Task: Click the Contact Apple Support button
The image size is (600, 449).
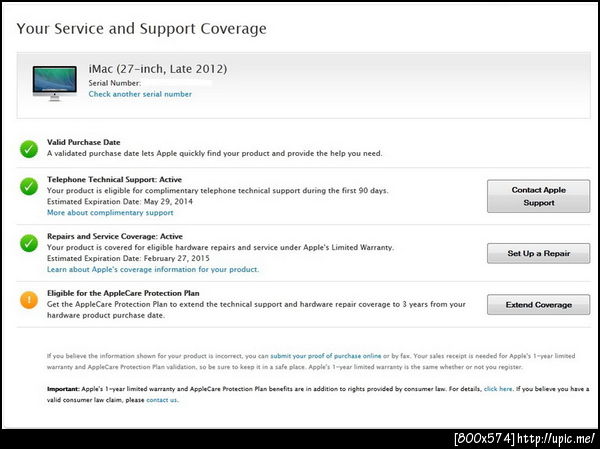Action: [538, 196]
